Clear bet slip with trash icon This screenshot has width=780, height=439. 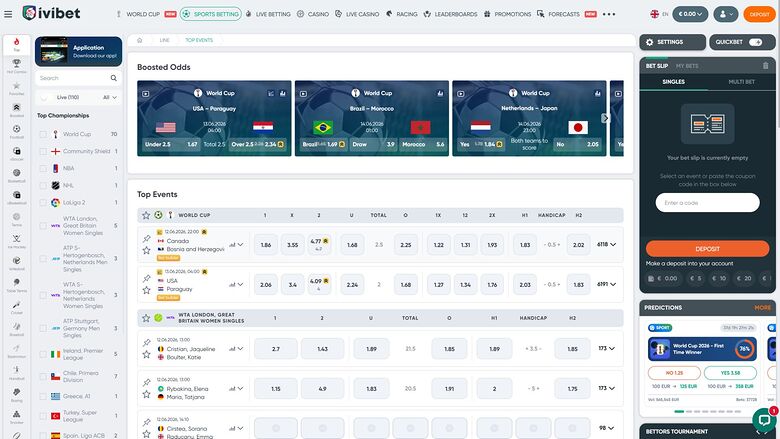coord(765,66)
